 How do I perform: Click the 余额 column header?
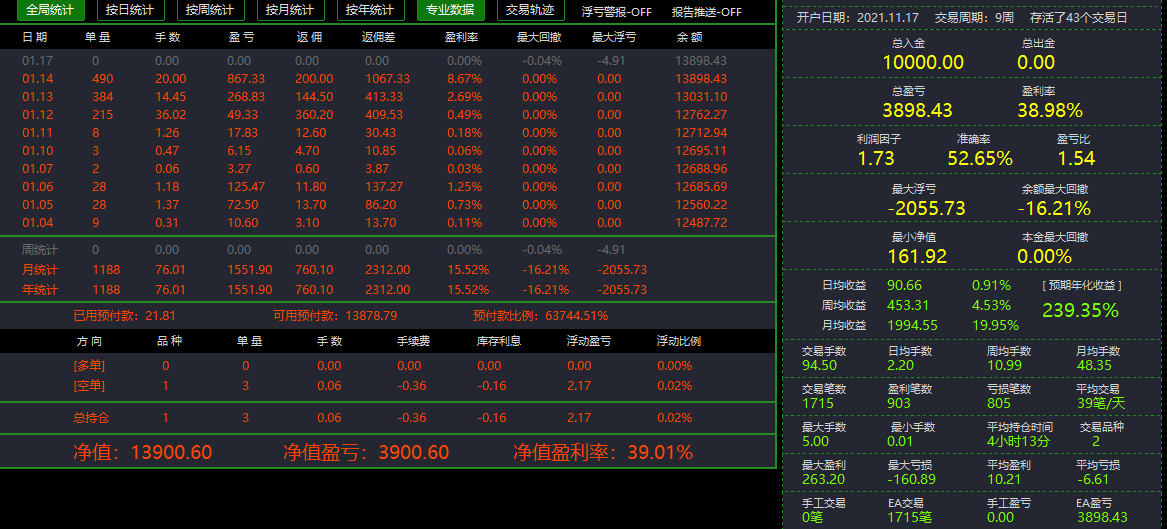[x=688, y=37]
